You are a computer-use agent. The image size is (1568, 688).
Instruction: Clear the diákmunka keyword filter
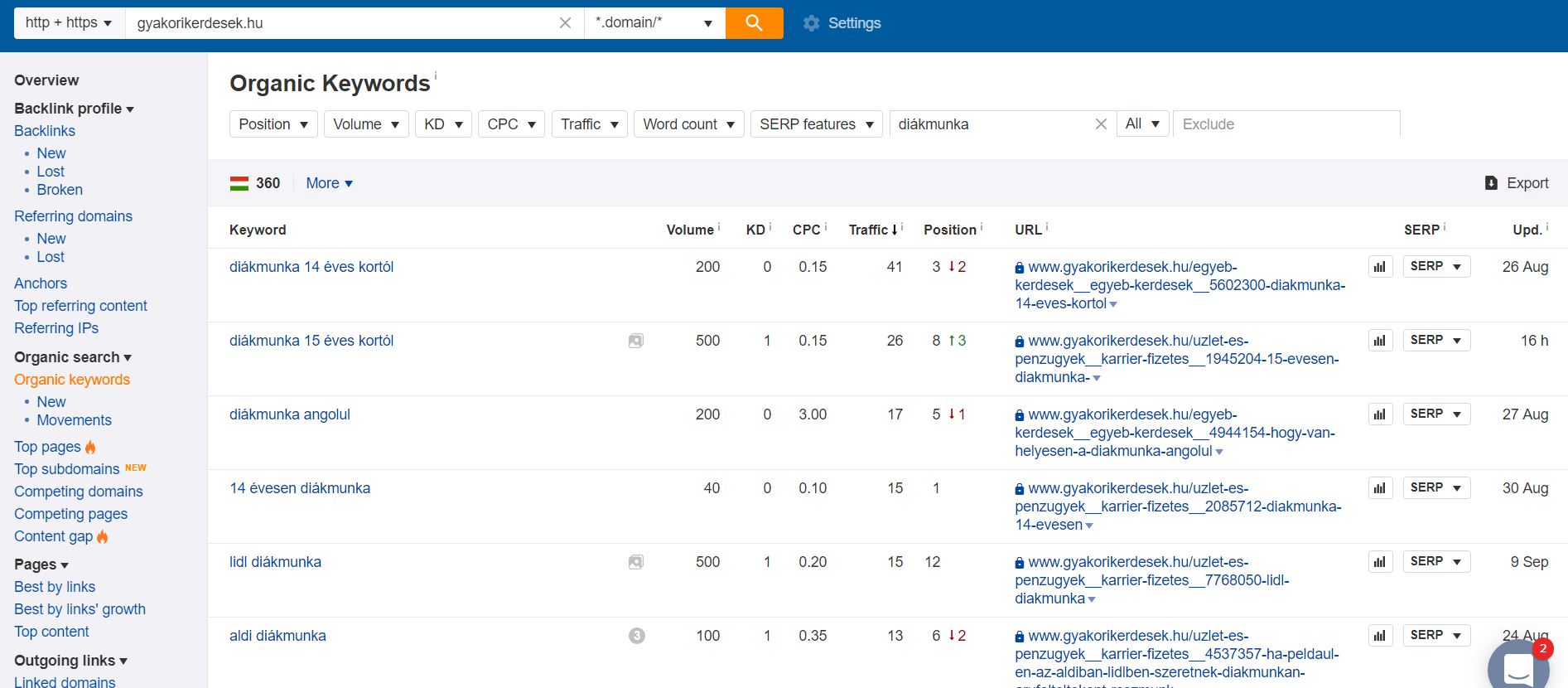point(1101,124)
